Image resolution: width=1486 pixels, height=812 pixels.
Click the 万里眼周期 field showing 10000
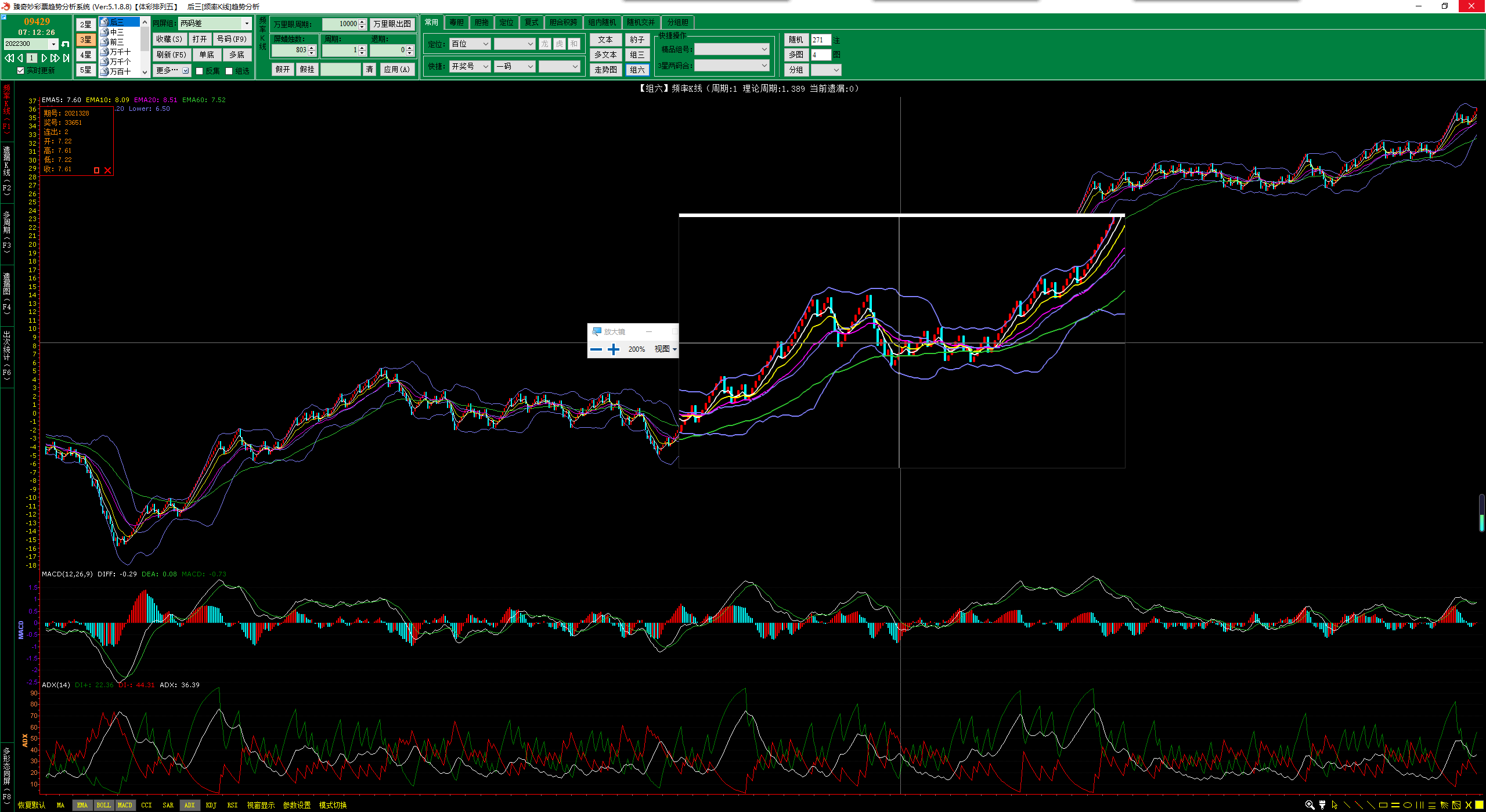[344, 24]
